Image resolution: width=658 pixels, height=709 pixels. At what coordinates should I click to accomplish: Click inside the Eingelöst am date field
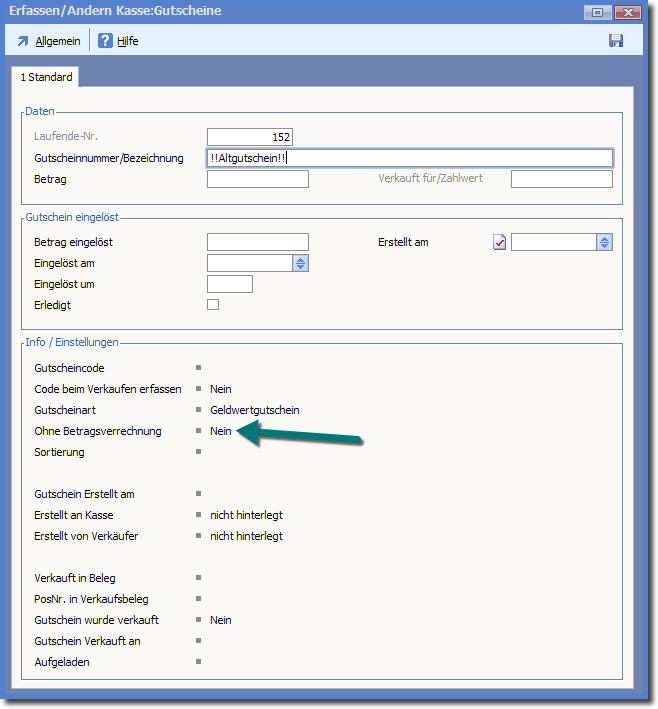[x=249, y=263]
